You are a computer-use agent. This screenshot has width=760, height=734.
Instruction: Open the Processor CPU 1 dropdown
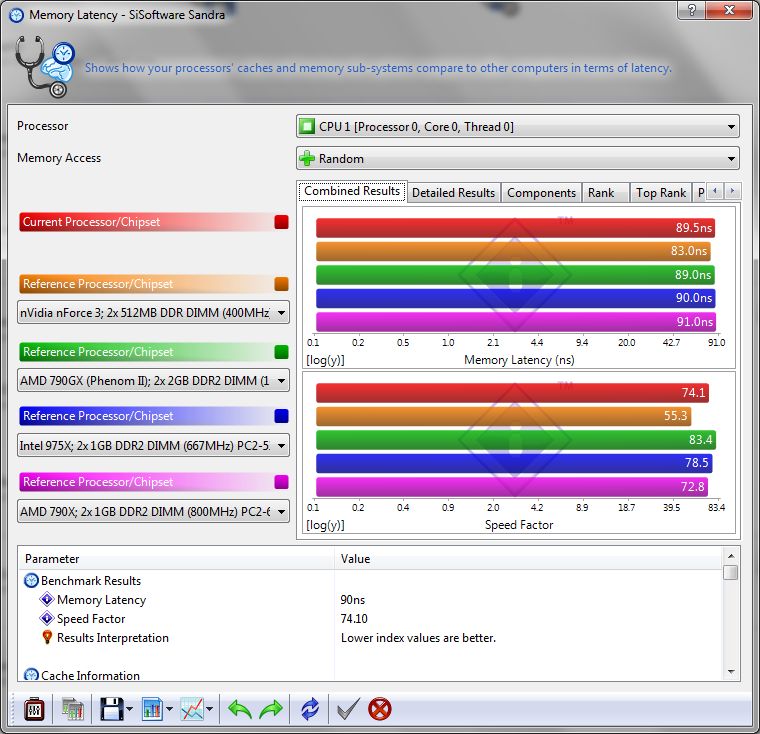(517, 127)
